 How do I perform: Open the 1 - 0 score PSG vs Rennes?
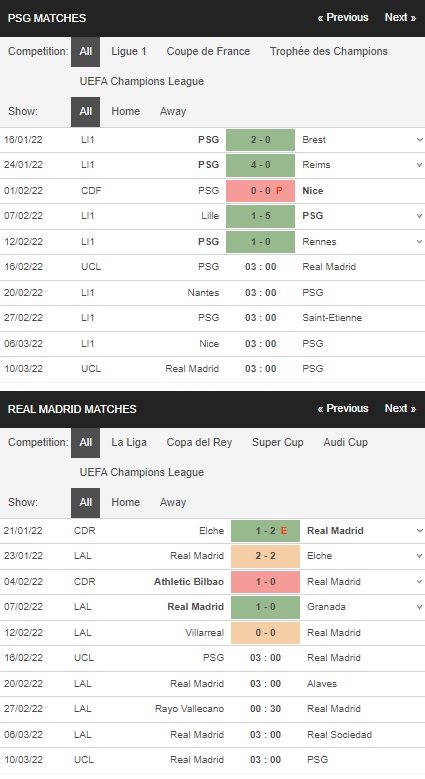click(x=260, y=241)
